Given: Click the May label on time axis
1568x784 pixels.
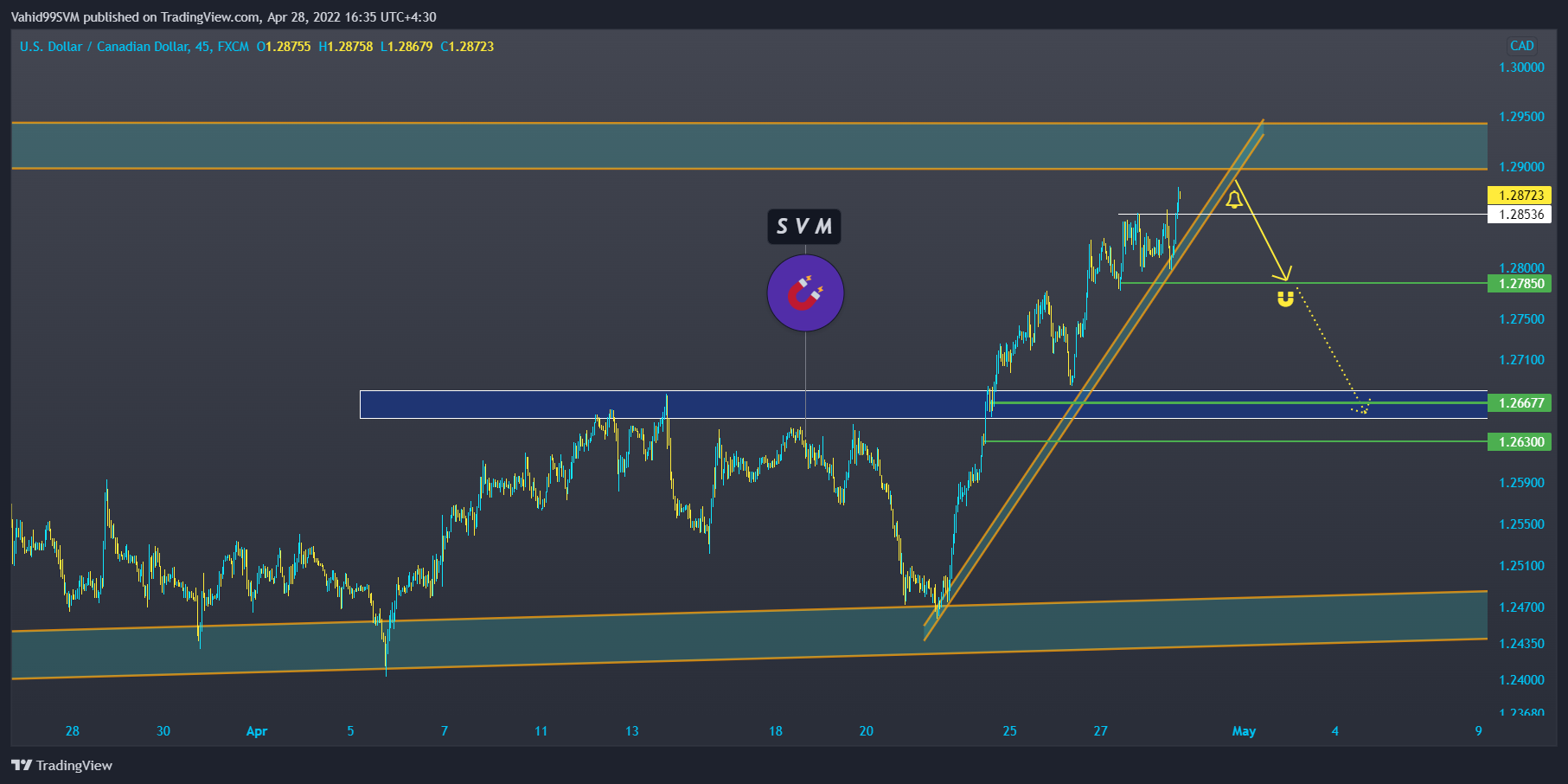Looking at the screenshot, I should [1244, 731].
